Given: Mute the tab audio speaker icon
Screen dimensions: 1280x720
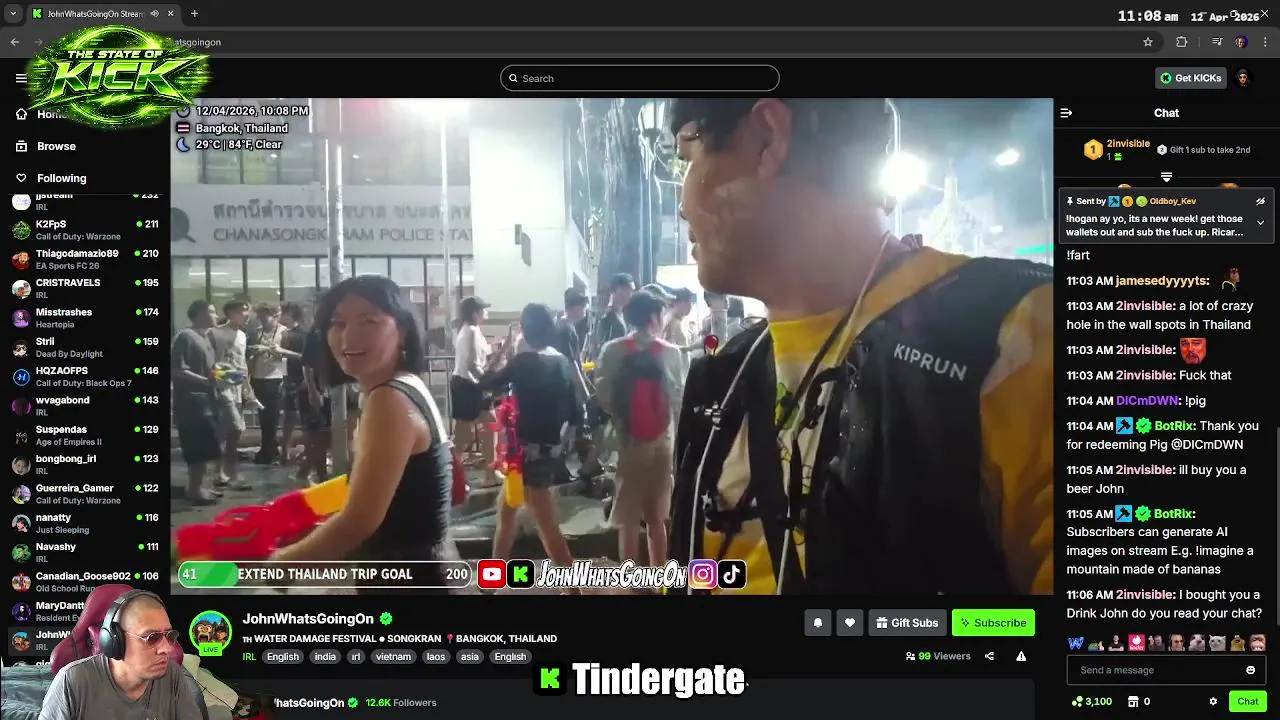Looking at the screenshot, I should (154, 14).
